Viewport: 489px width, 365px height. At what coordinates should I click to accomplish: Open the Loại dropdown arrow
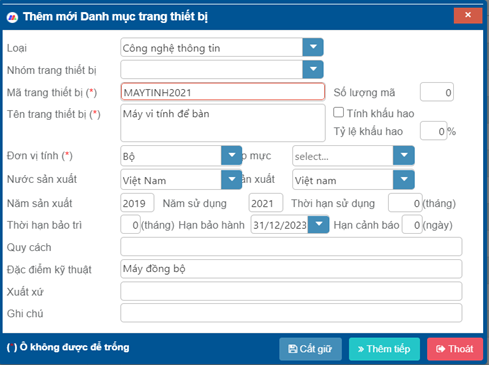(313, 47)
